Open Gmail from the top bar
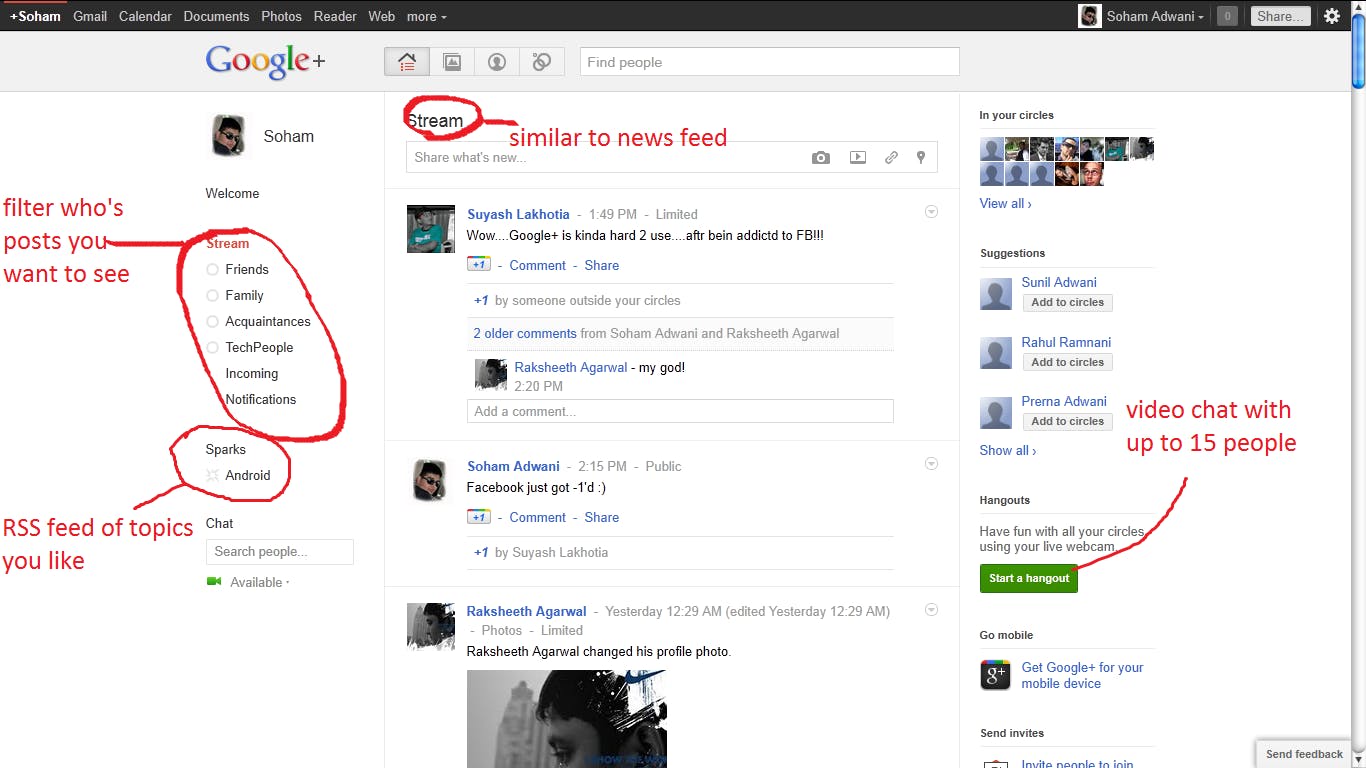 pos(90,16)
